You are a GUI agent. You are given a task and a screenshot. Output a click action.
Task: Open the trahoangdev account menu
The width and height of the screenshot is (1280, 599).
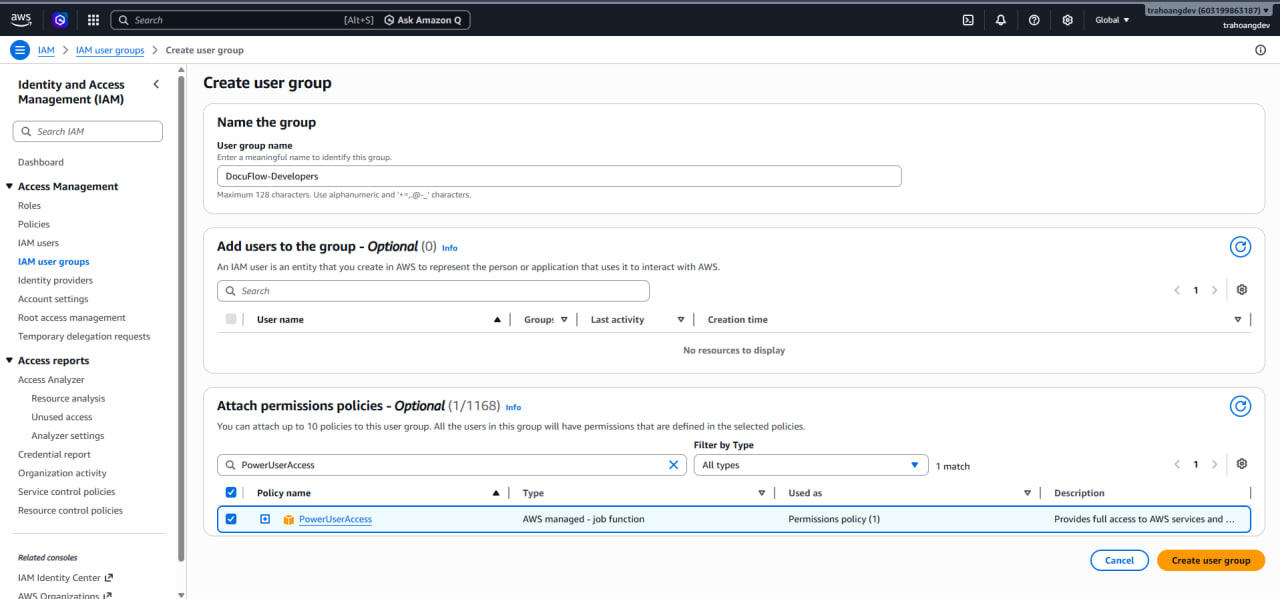click(1210, 9)
